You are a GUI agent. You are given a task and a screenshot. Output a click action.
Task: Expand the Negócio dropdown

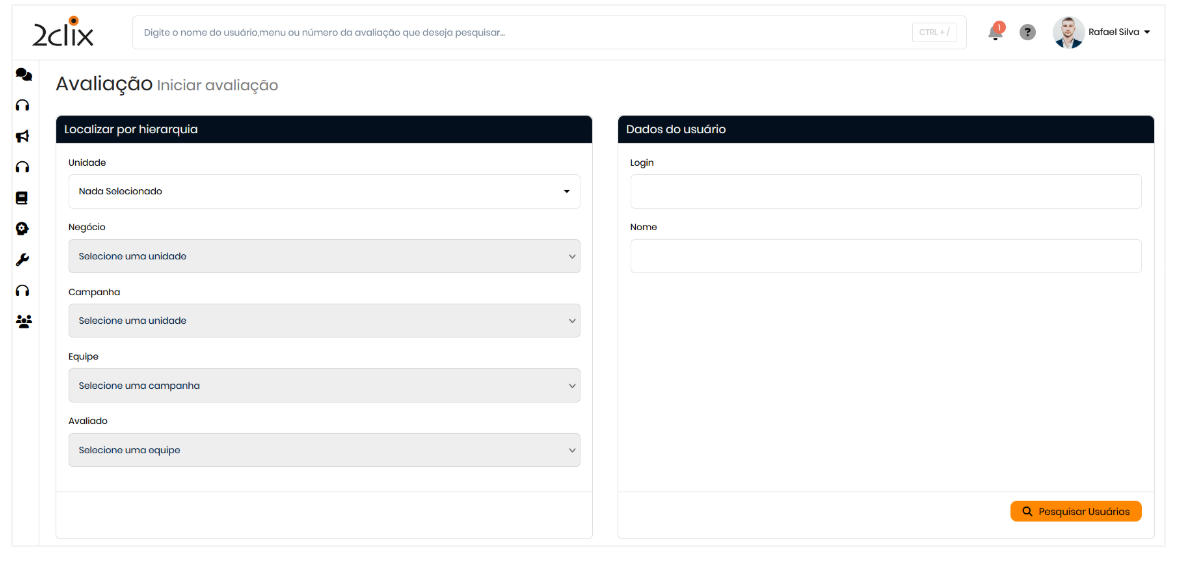[324, 256]
